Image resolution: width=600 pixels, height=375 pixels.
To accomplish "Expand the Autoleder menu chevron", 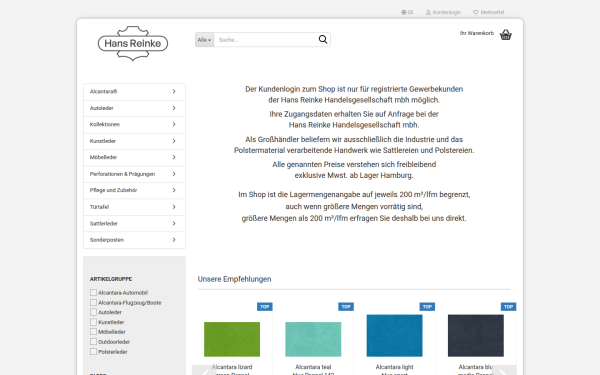I will click(x=174, y=108).
